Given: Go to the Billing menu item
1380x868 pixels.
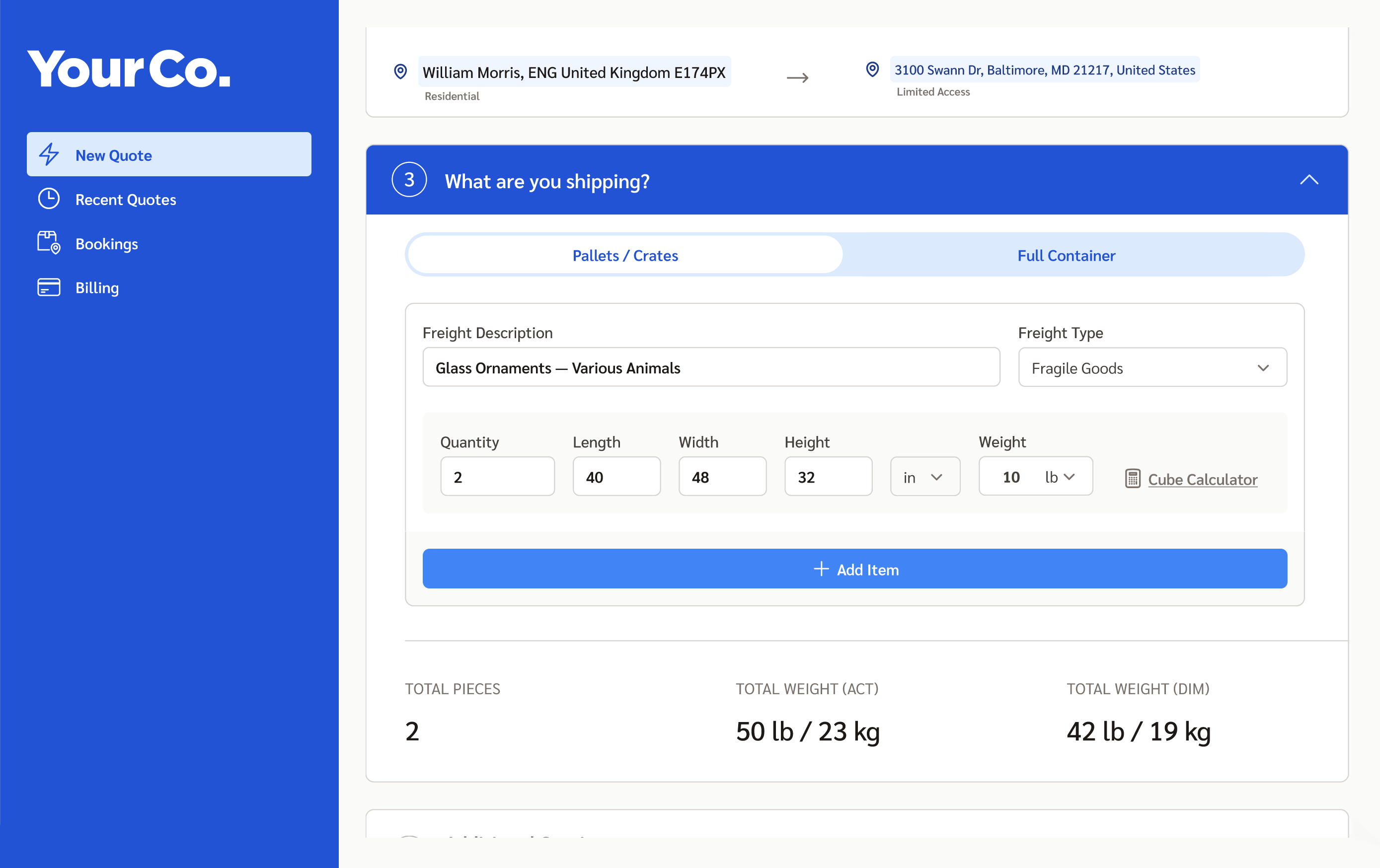Looking at the screenshot, I should (97, 288).
